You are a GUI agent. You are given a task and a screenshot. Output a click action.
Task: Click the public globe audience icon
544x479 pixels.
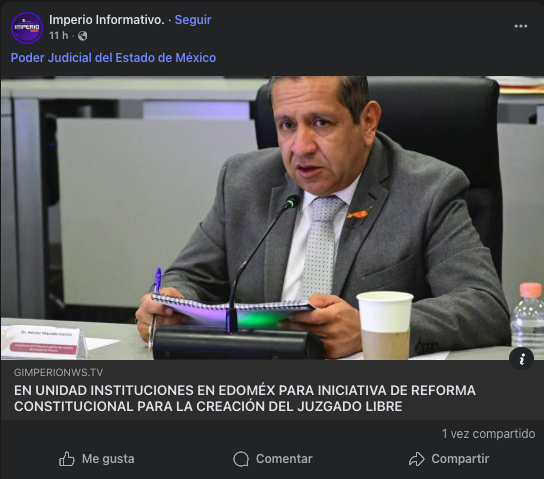click(x=83, y=36)
